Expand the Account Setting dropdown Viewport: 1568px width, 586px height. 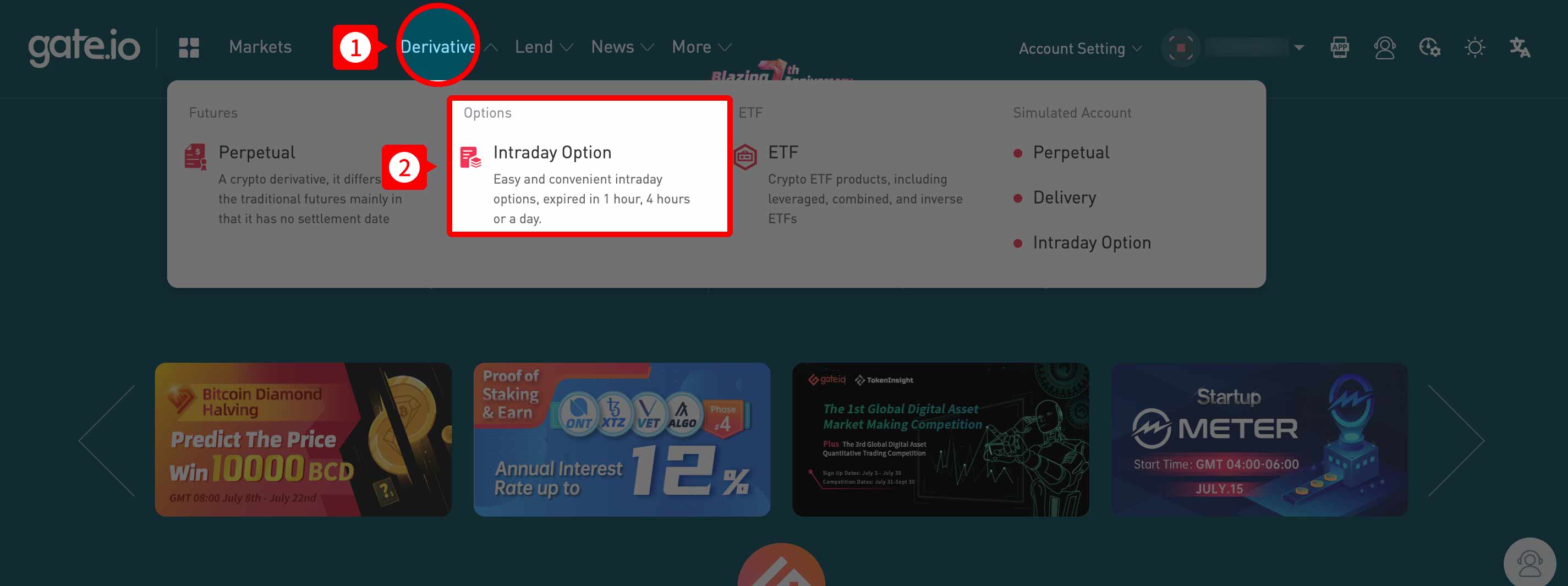click(1080, 48)
